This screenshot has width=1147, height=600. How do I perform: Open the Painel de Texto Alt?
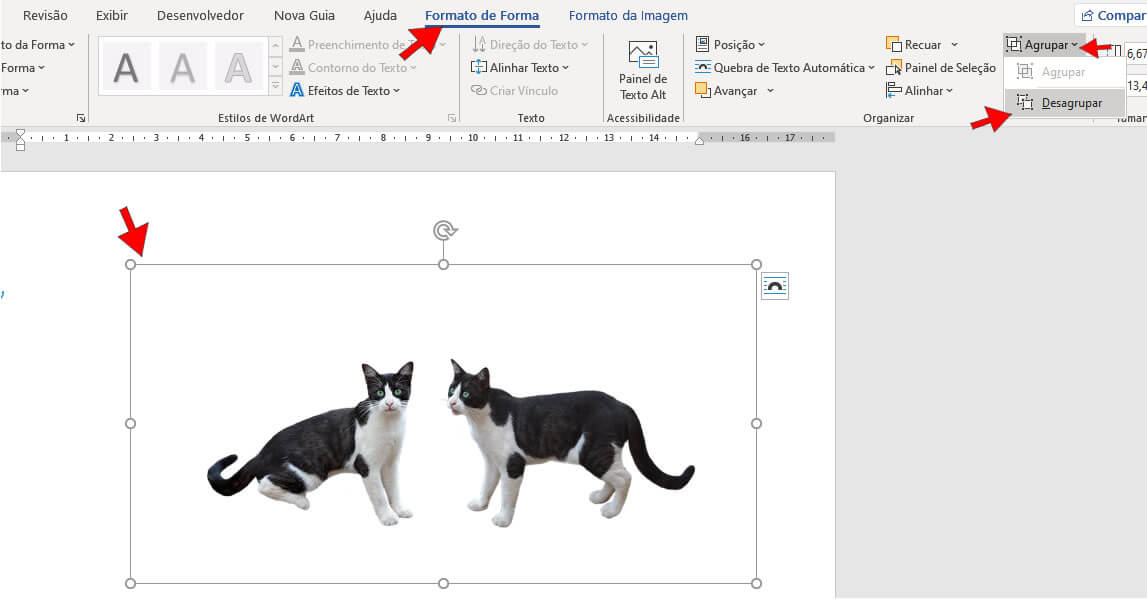click(643, 71)
